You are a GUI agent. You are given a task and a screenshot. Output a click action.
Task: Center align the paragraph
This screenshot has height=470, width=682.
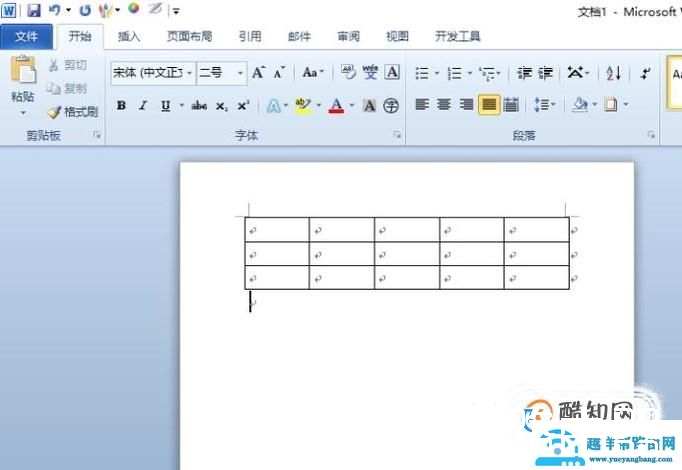[x=444, y=105]
